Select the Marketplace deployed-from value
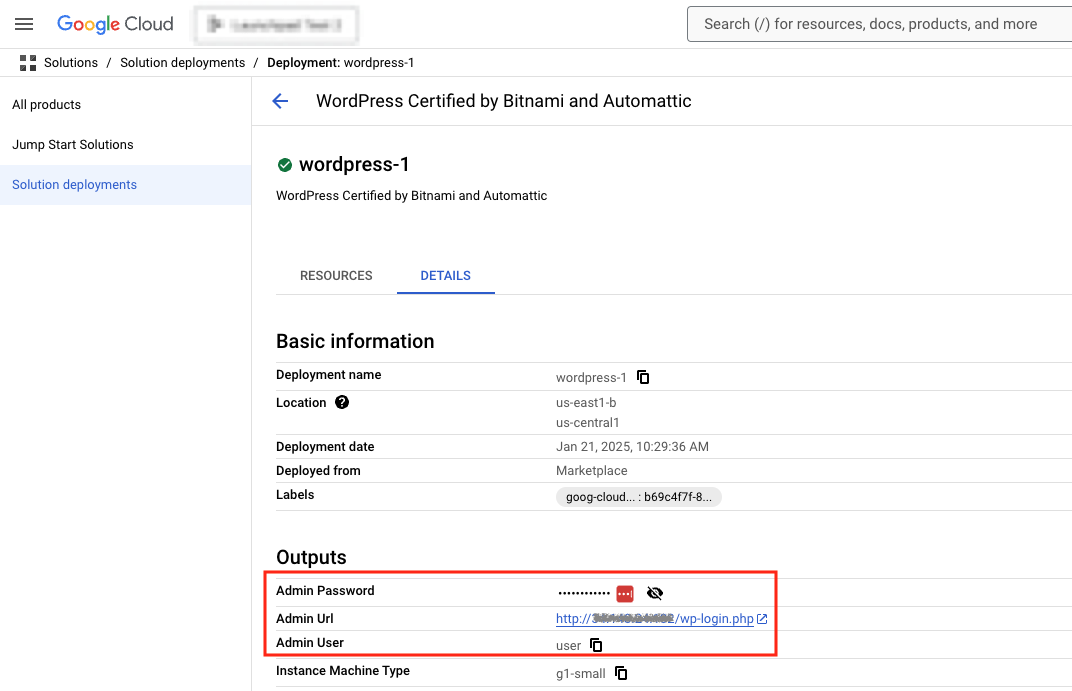The height and width of the screenshot is (691, 1072). click(591, 470)
